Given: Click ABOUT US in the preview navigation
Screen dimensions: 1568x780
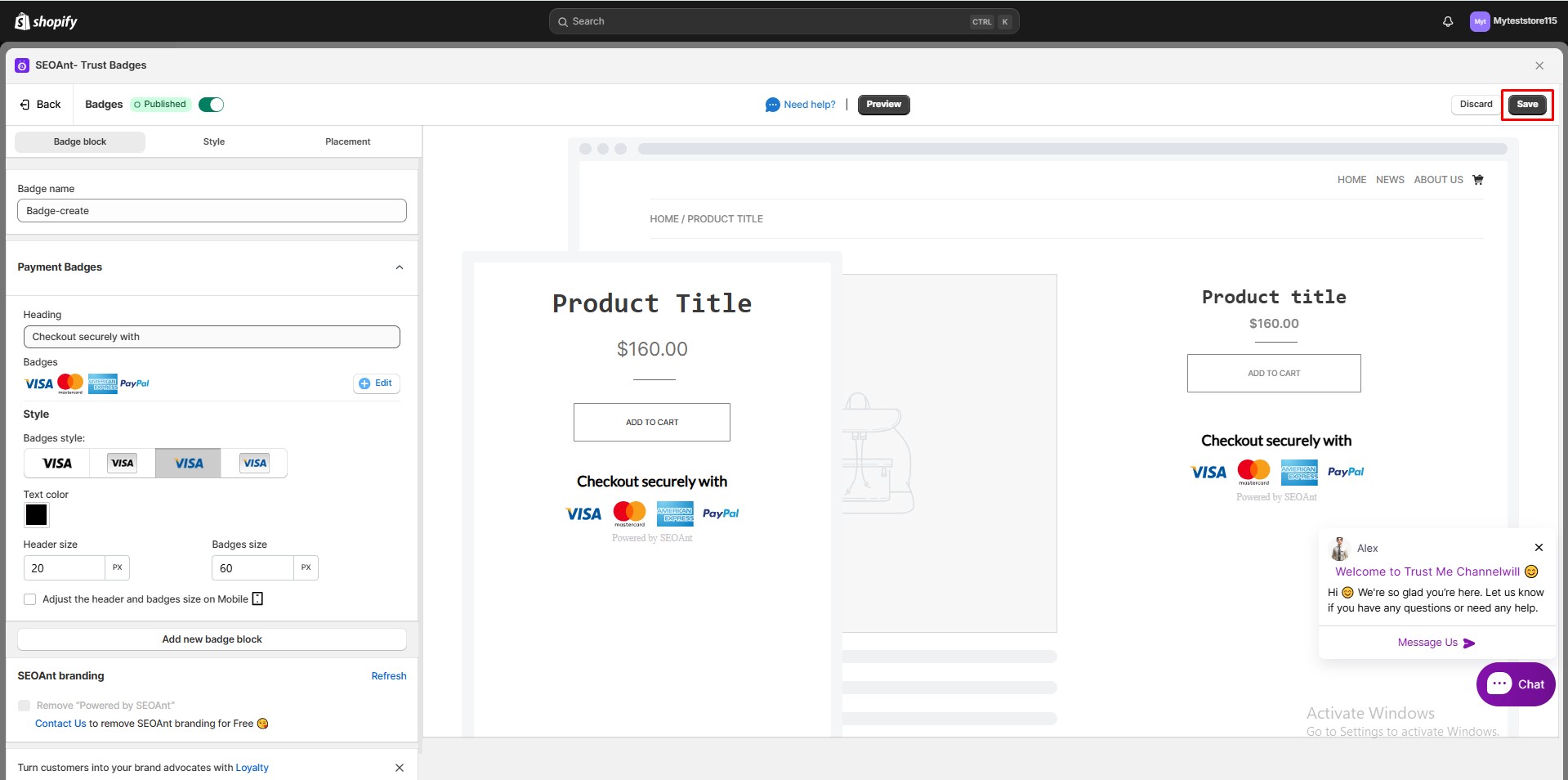Looking at the screenshot, I should [1439, 180].
